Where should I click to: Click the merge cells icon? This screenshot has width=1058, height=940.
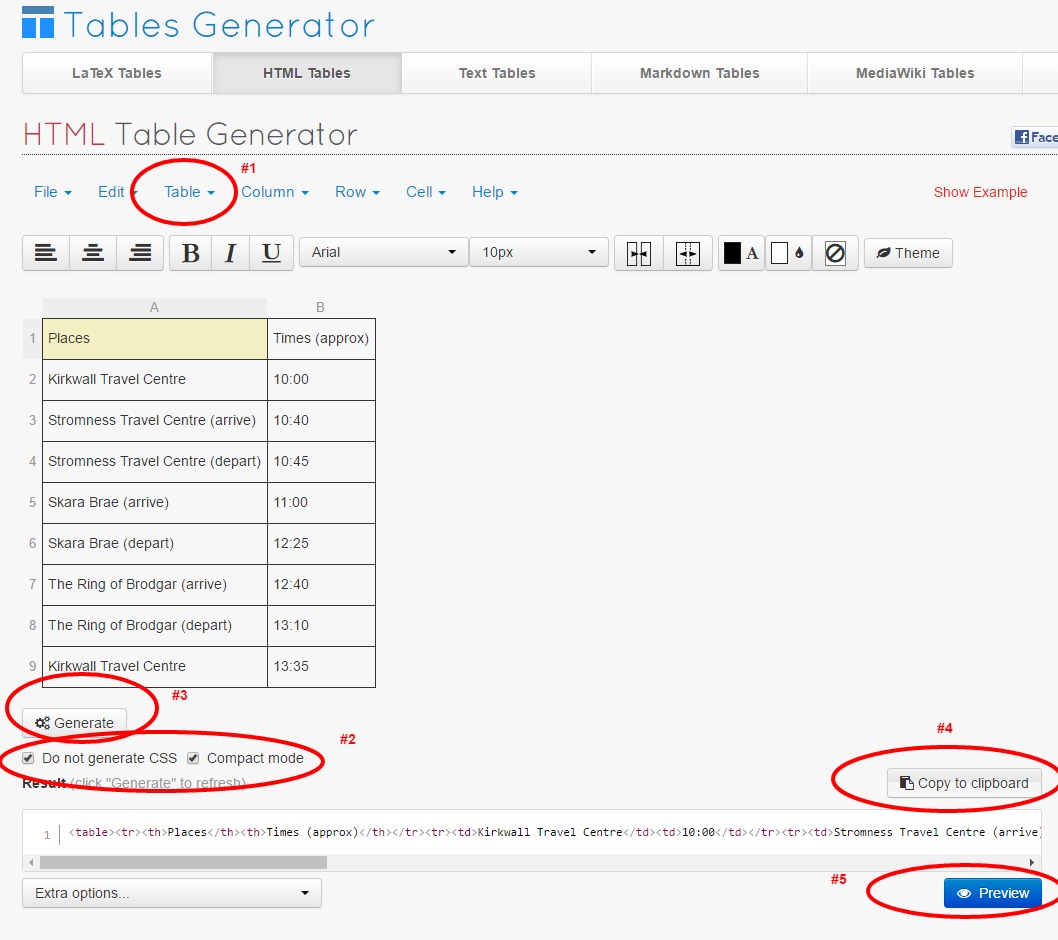(638, 253)
